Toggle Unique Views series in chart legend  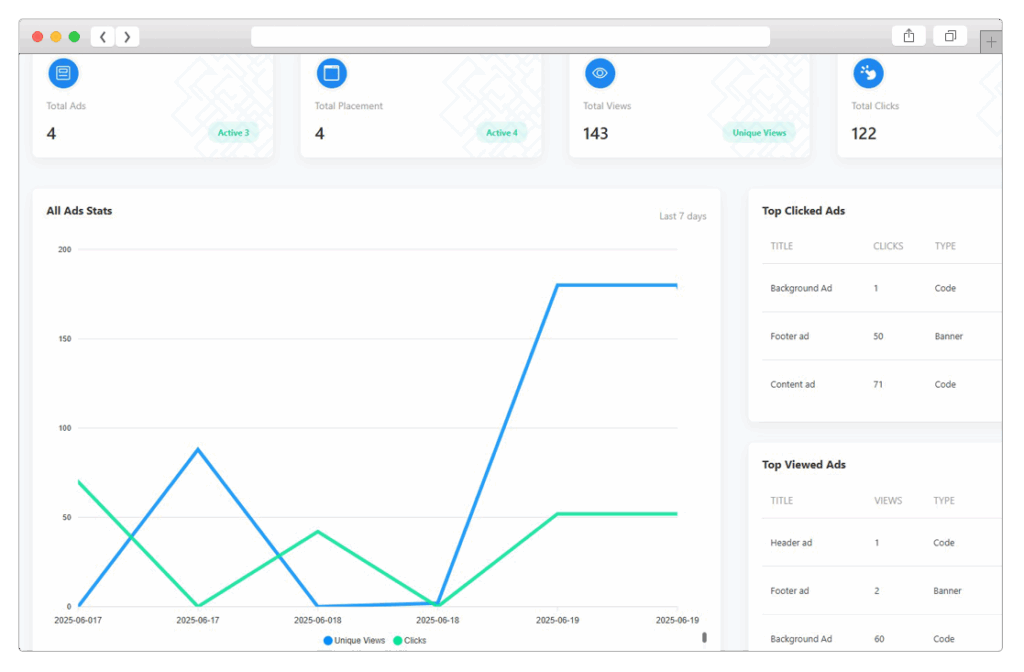click(x=354, y=640)
